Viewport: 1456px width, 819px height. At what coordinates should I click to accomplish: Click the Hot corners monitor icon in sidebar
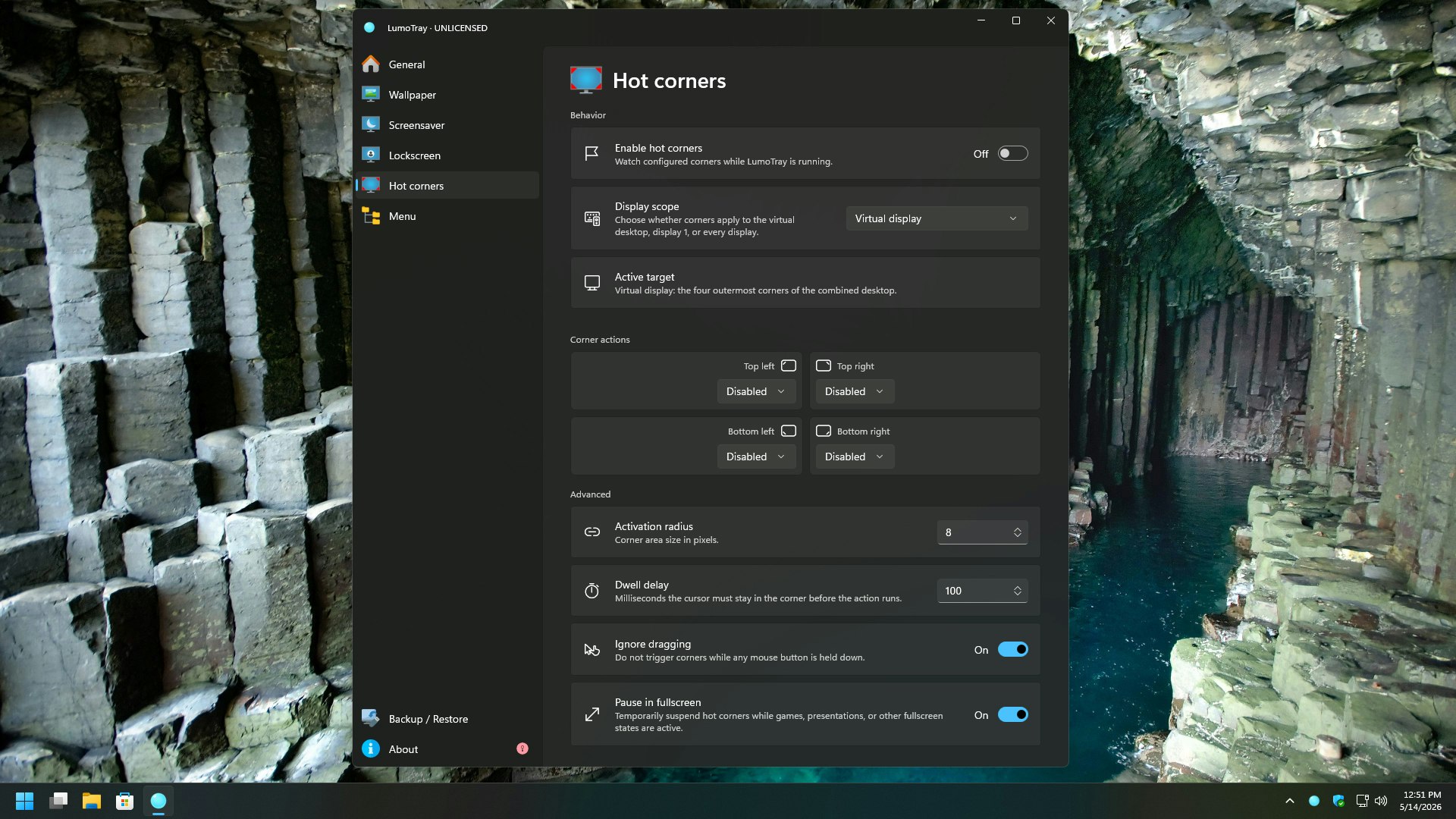click(x=371, y=186)
